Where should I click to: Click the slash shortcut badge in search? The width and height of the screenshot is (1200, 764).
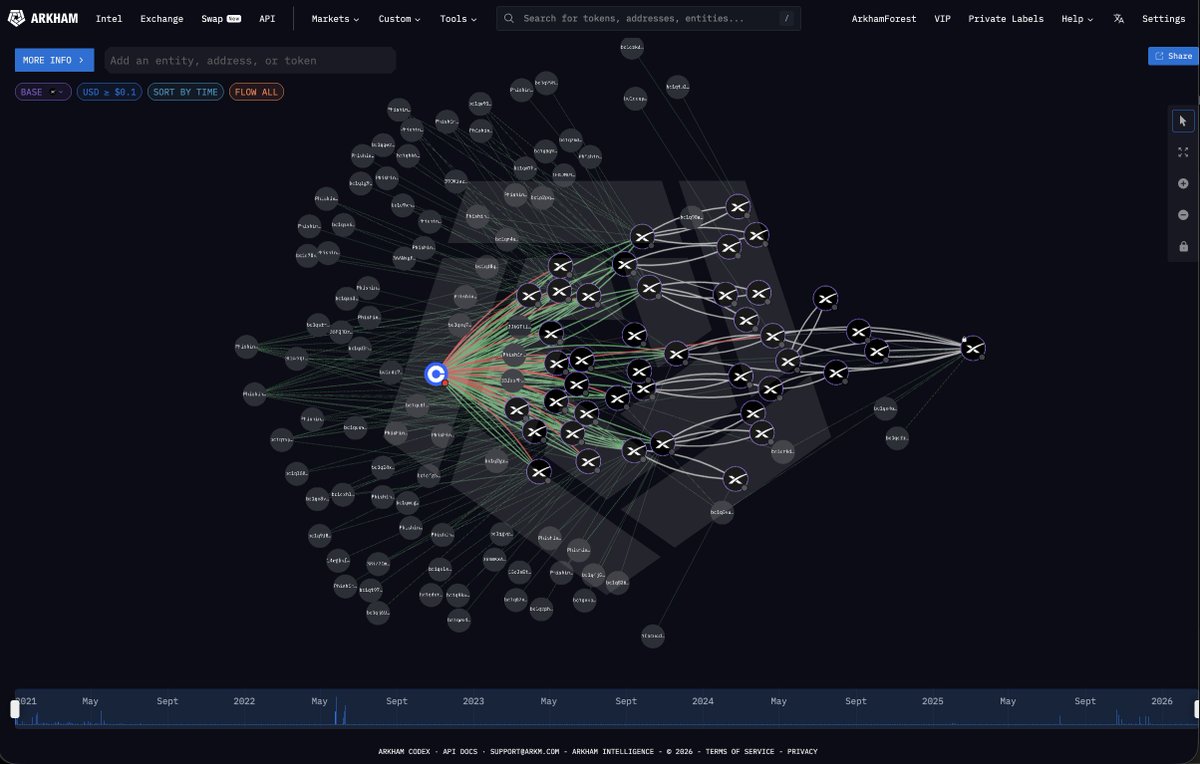coord(786,18)
